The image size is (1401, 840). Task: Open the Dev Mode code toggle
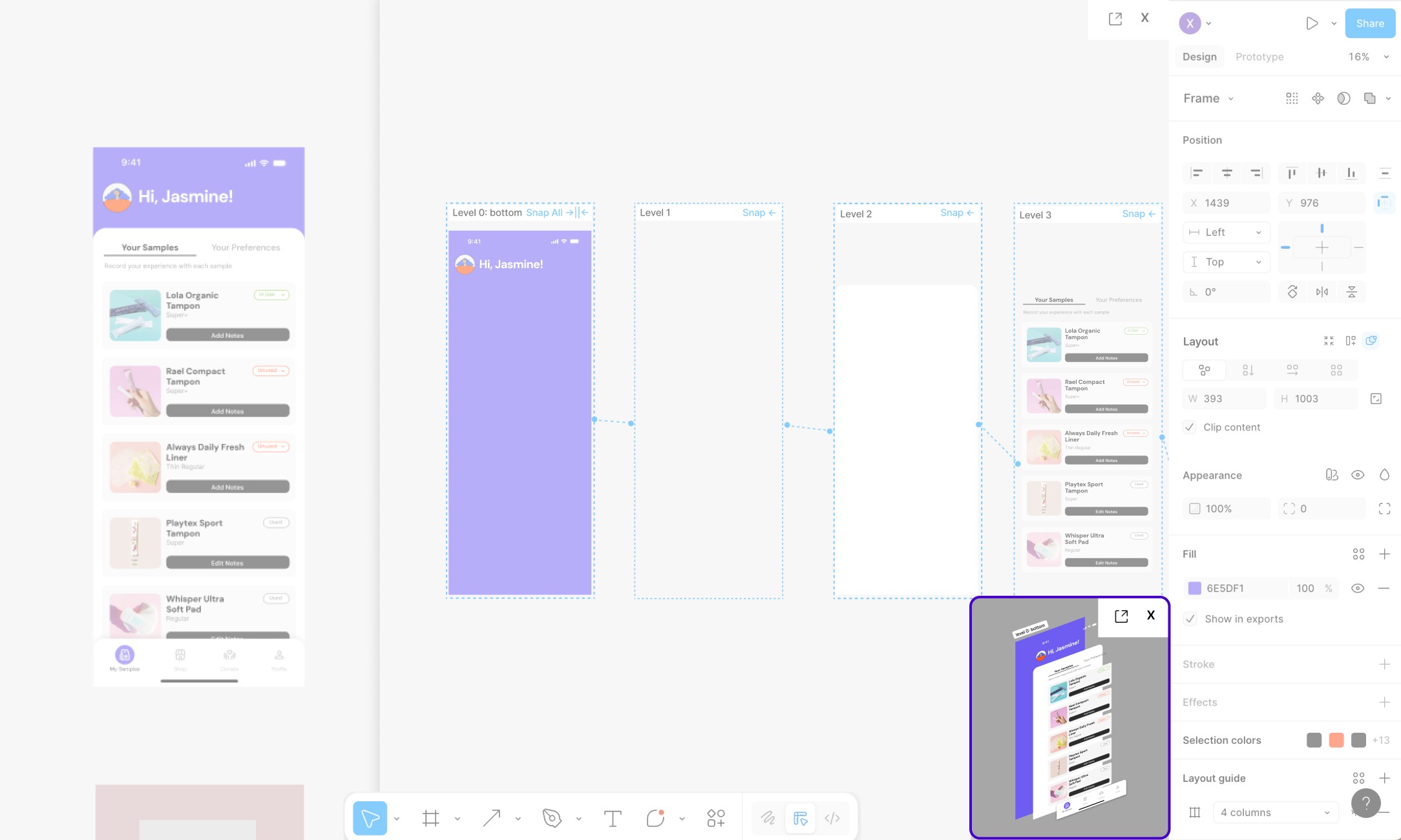tap(832, 818)
